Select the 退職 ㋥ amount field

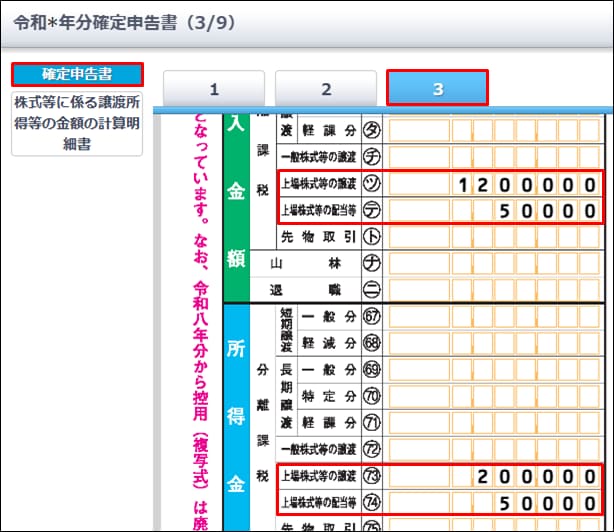click(495, 290)
